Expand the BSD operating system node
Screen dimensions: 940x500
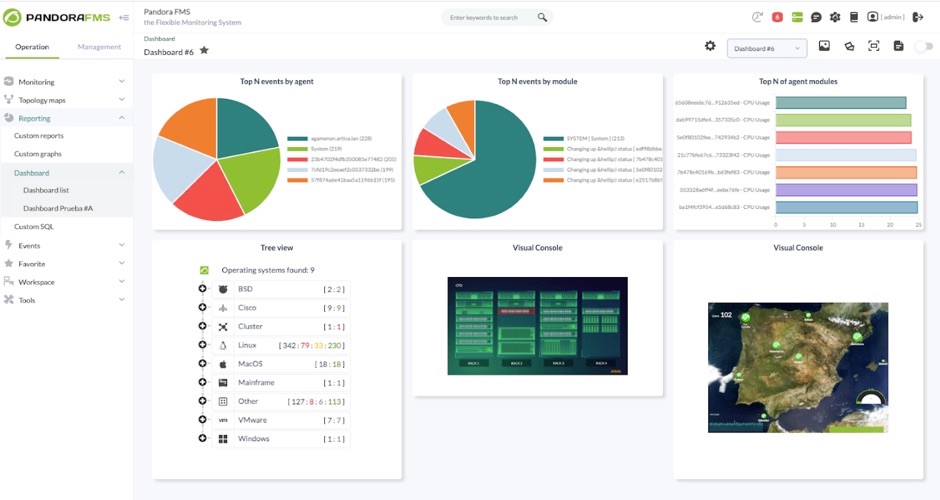(203, 288)
